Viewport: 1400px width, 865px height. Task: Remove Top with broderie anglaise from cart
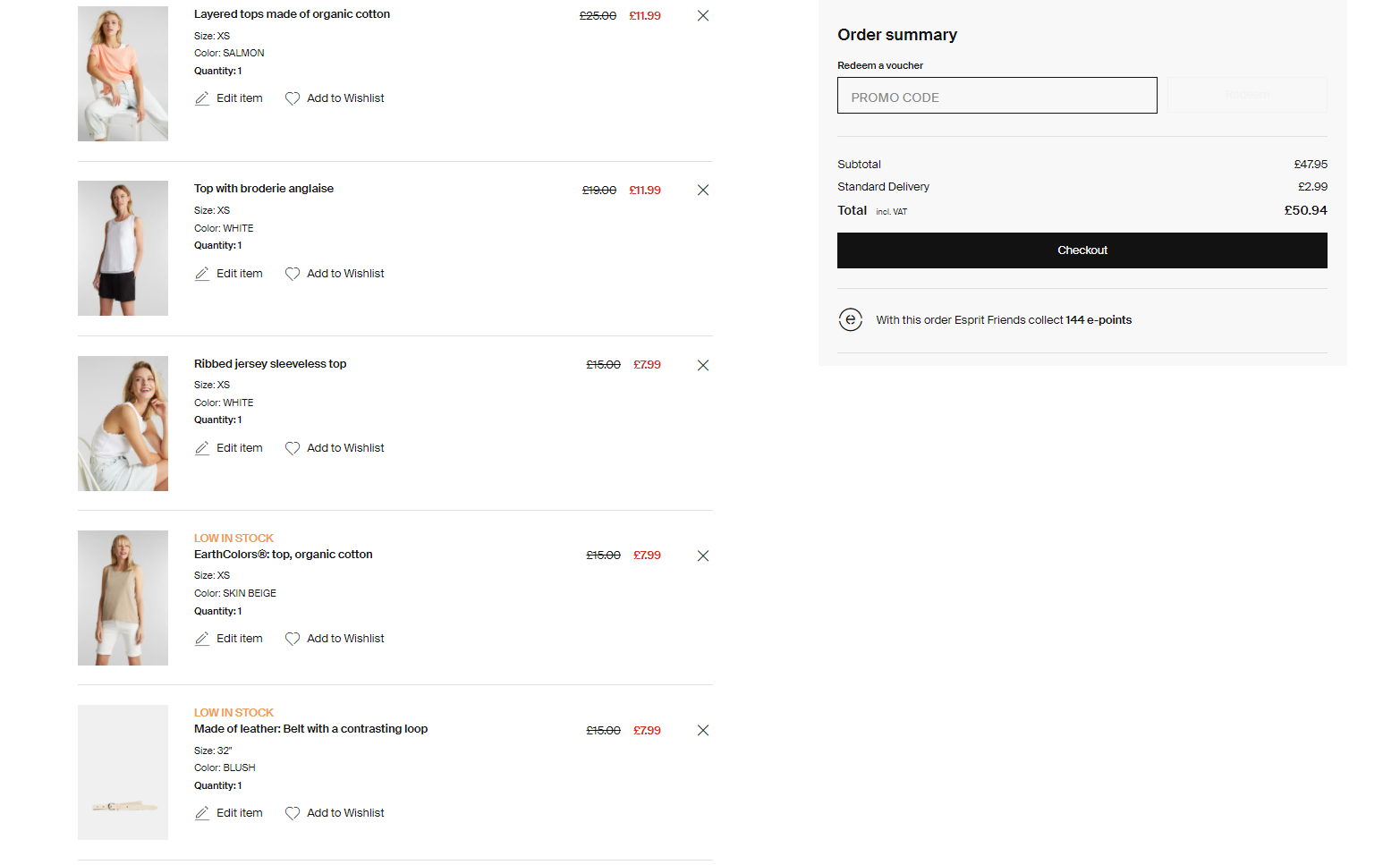coord(702,191)
